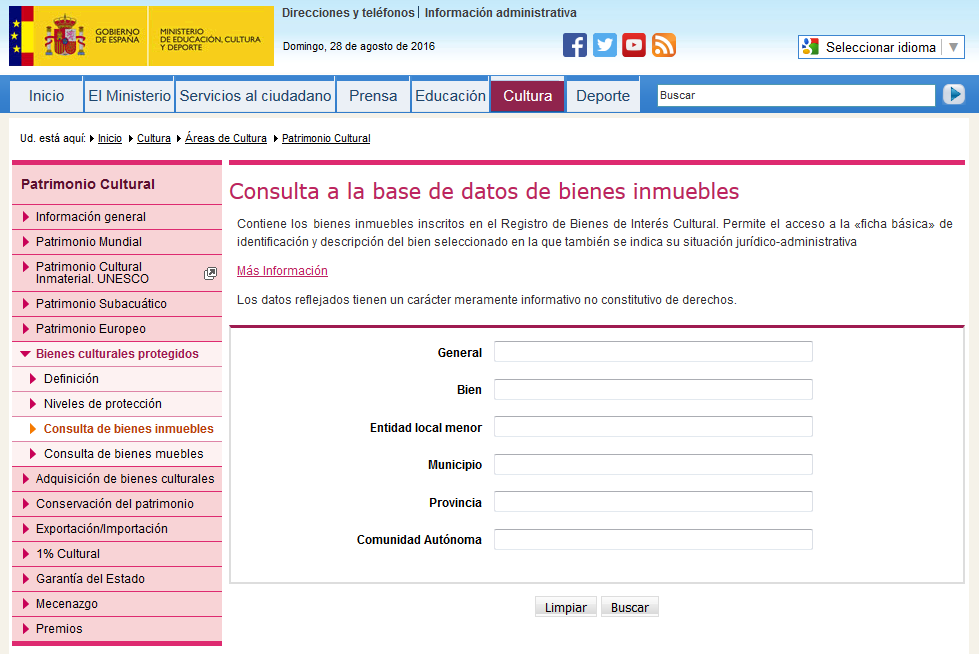Switch to the Deporte tab
This screenshot has height=654, width=979.
[x=603, y=96]
